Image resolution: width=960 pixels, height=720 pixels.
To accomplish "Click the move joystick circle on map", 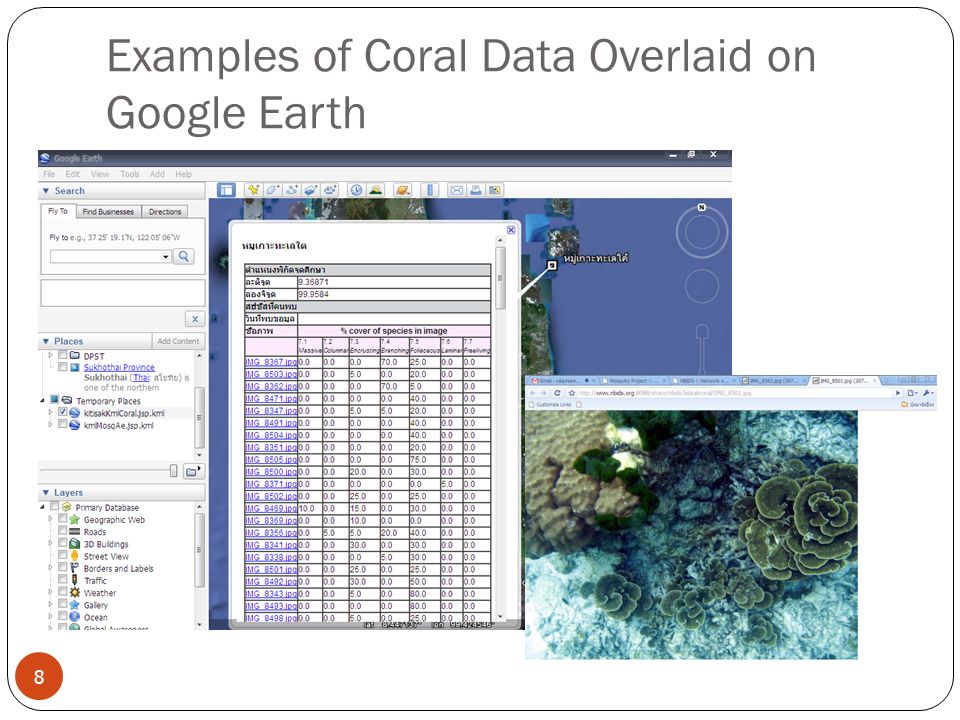I will click(x=702, y=286).
